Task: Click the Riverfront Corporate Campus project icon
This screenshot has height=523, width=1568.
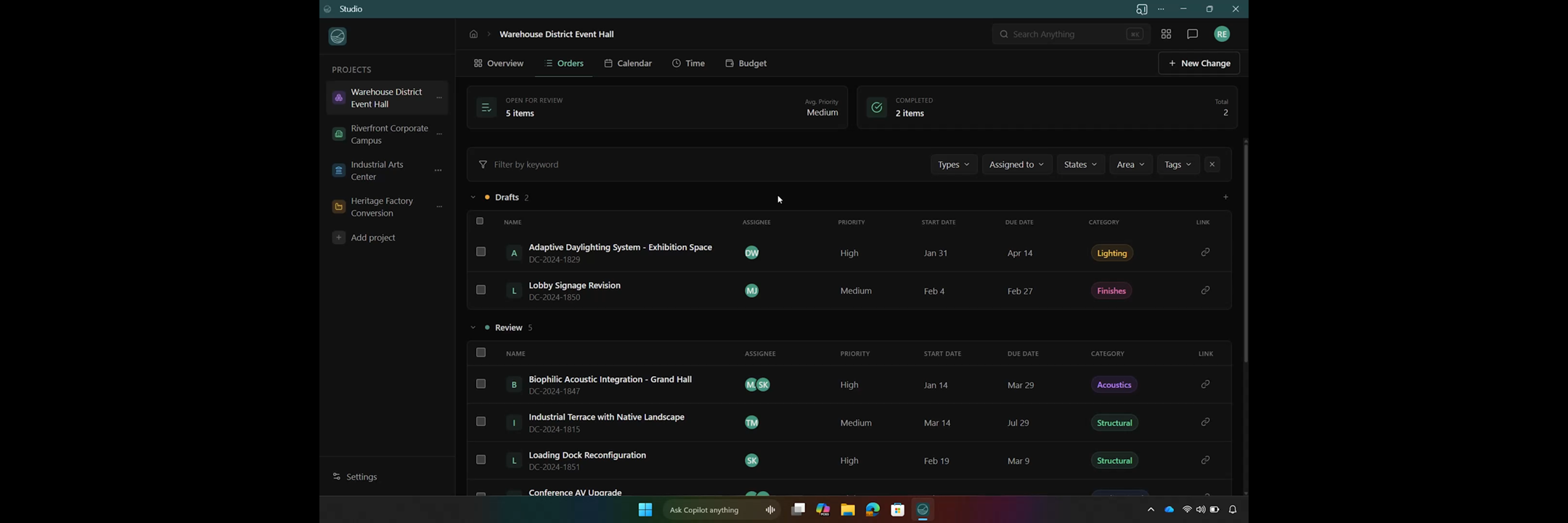Action: pyautogui.click(x=338, y=134)
